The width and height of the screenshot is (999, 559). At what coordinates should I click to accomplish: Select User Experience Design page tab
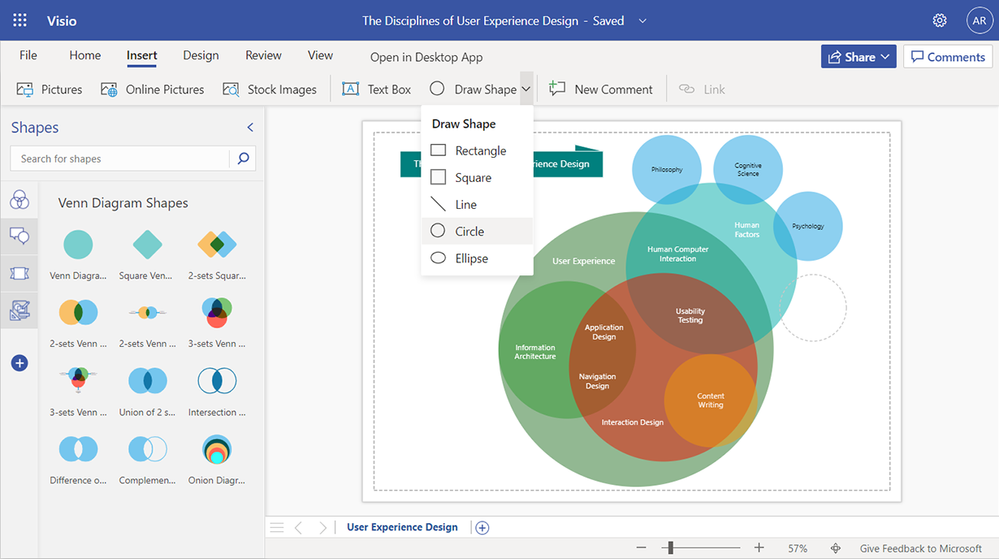[402, 527]
